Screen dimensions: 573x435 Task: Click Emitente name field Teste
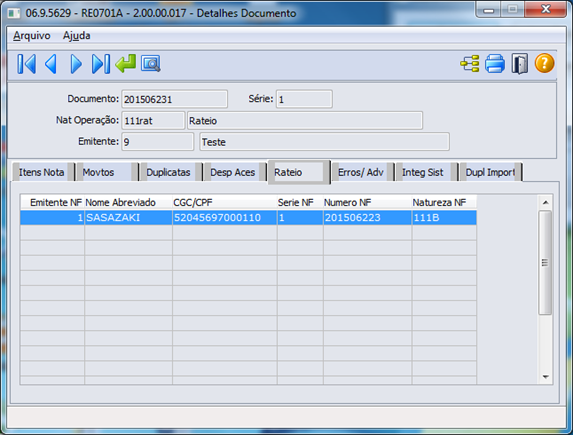point(325,141)
